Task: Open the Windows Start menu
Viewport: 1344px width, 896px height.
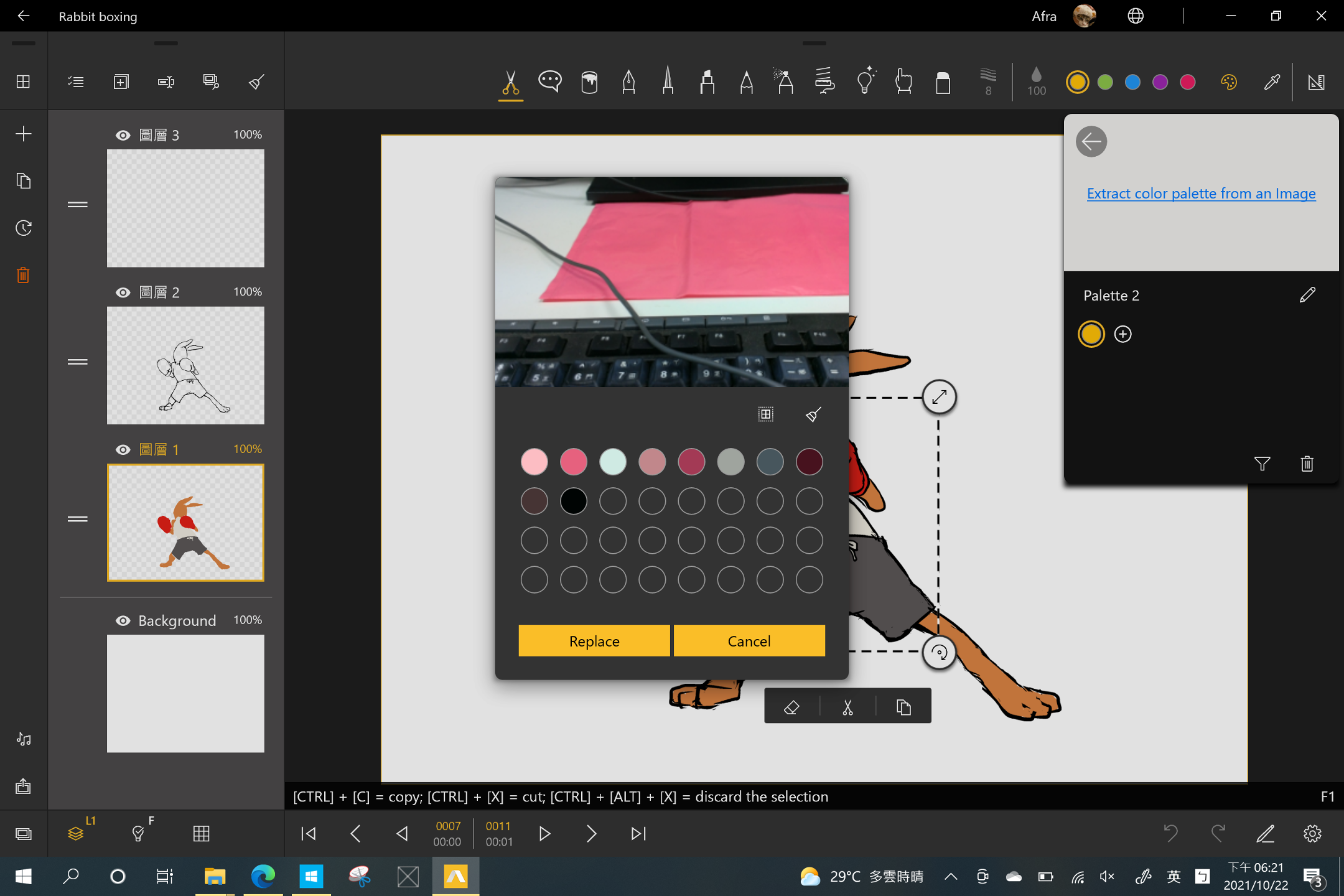Action: 22,876
